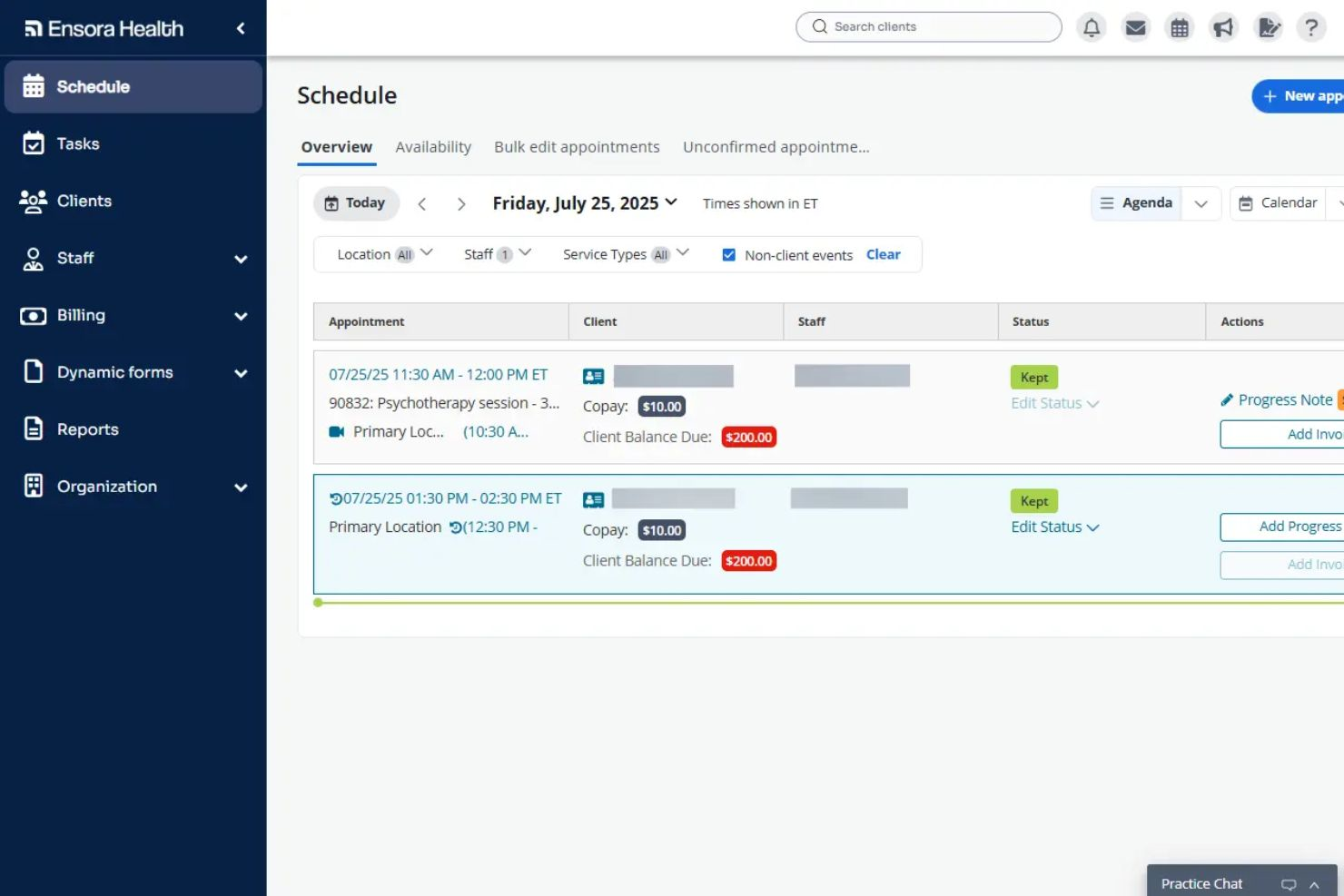Switch to the Overview tab
Image resolution: width=1344 pixels, height=896 pixels.
point(337,147)
